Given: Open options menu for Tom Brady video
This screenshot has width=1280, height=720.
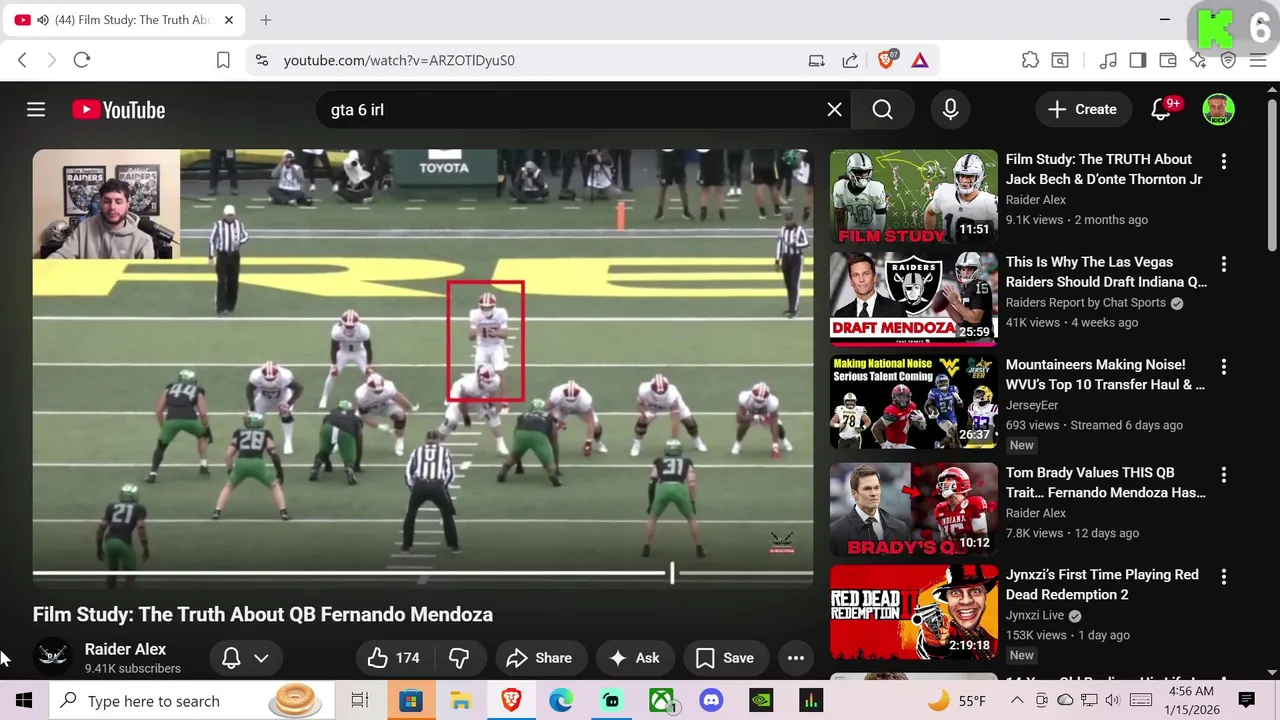Looking at the screenshot, I should pyautogui.click(x=1223, y=474).
